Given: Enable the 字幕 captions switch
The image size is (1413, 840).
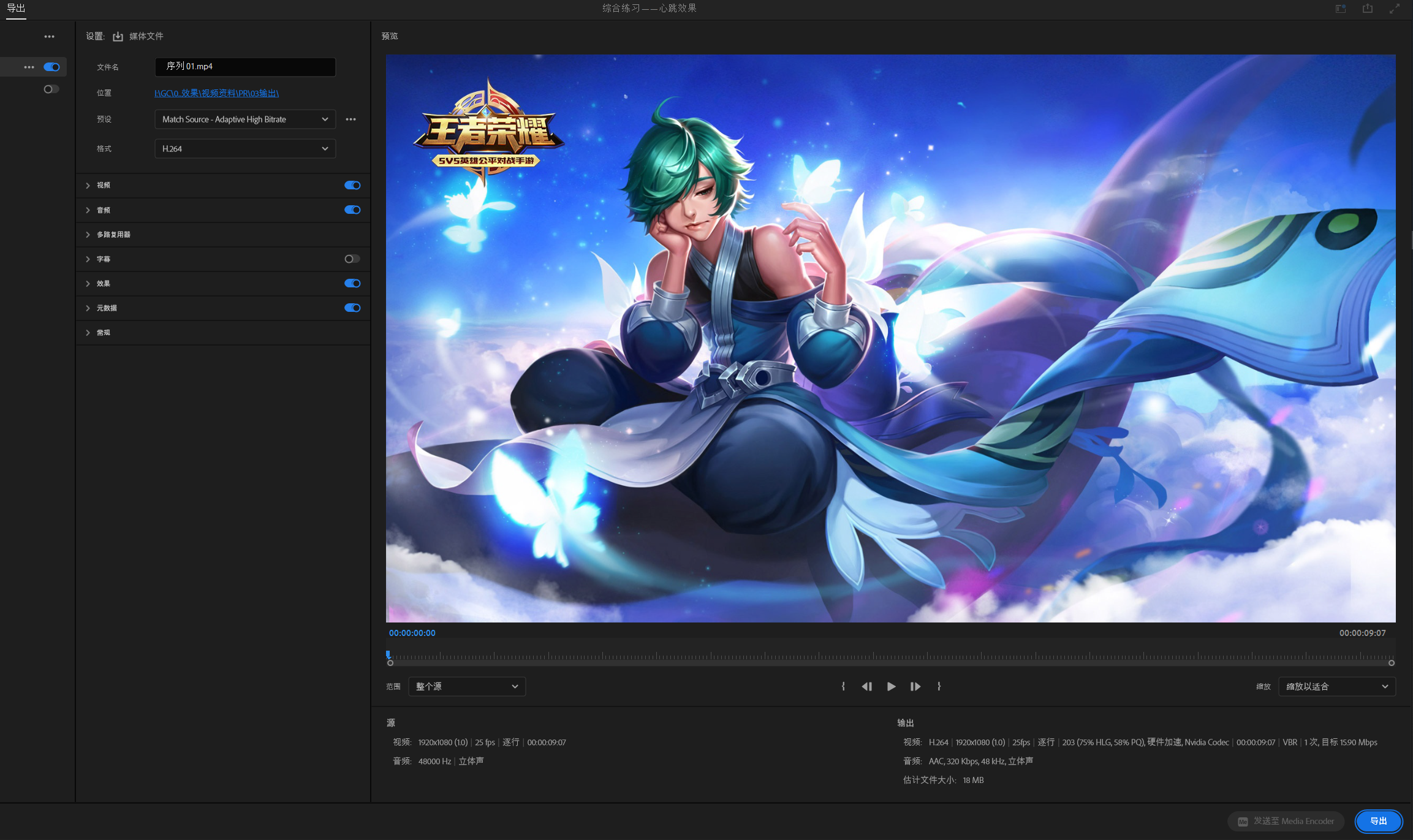Looking at the screenshot, I should [x=352, y=259].
